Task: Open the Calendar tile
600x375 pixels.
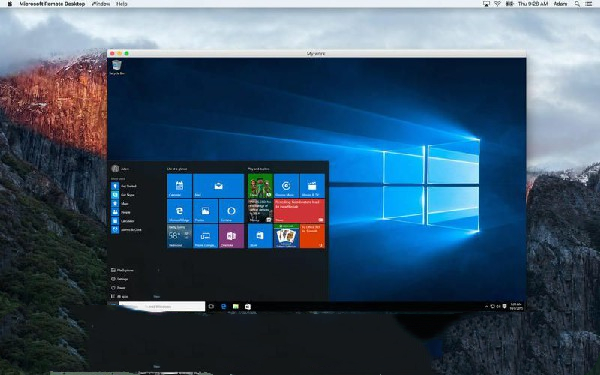Action: [x=179, y=186]
